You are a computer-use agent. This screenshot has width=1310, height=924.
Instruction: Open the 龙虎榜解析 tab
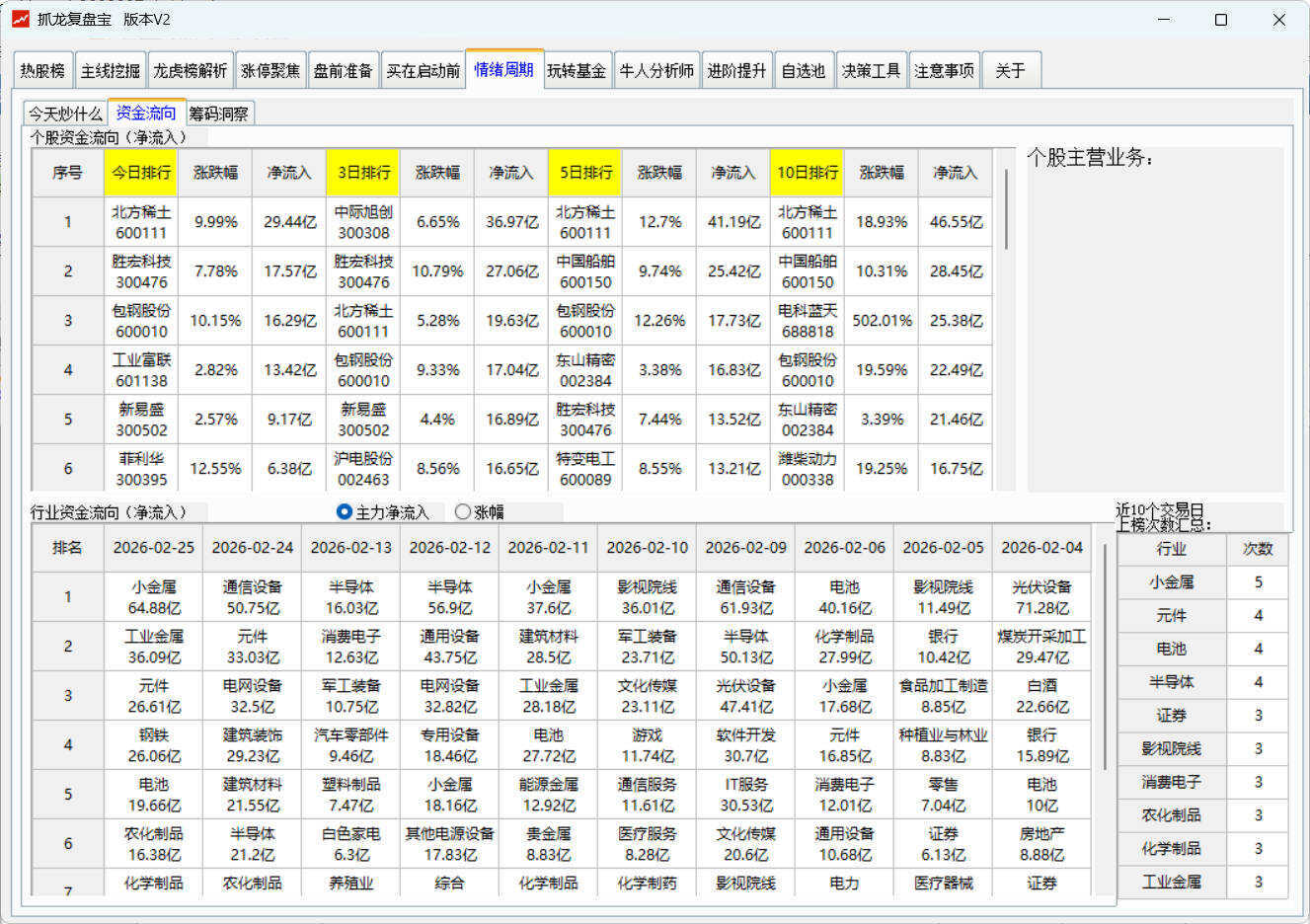(192, 69)
